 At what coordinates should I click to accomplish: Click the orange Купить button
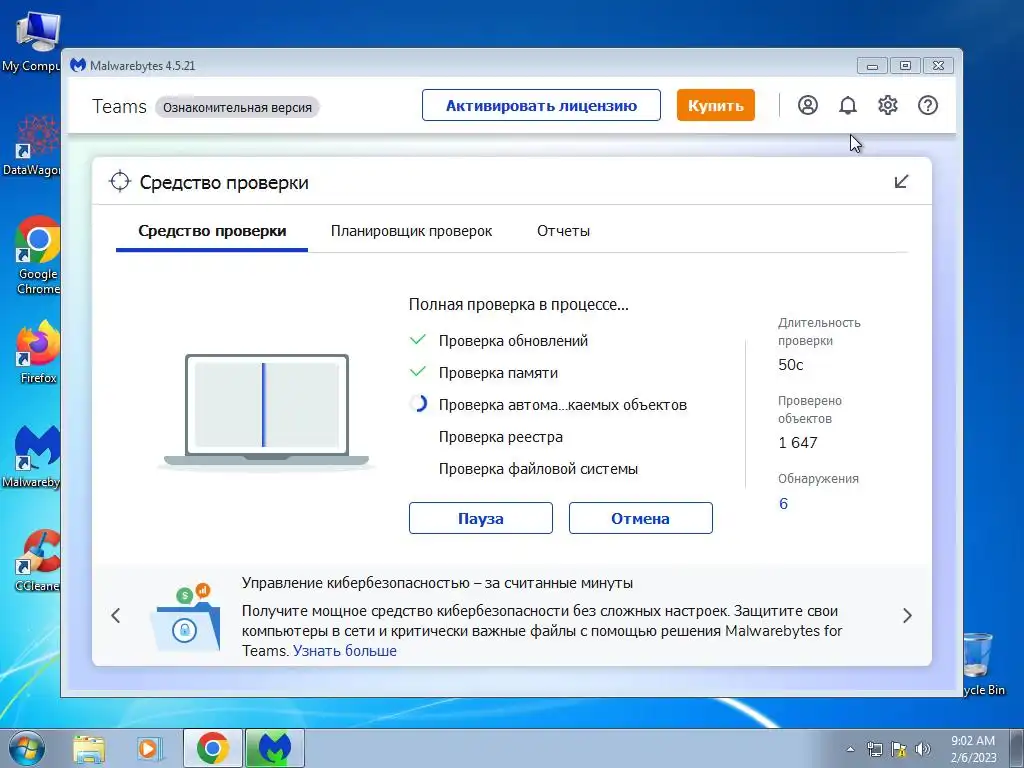click(x=716, y=105)
